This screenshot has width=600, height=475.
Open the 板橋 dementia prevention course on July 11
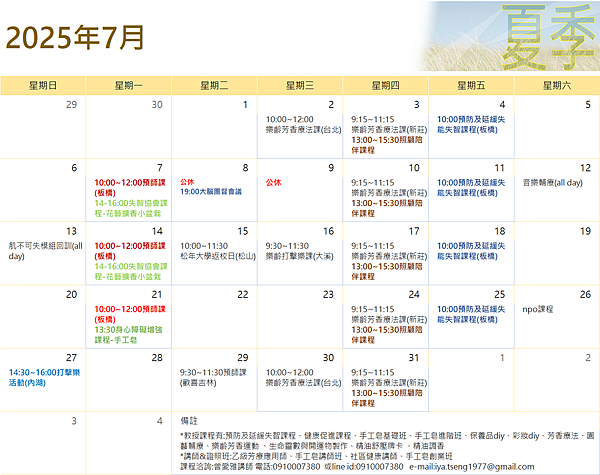tap(471, 188)
